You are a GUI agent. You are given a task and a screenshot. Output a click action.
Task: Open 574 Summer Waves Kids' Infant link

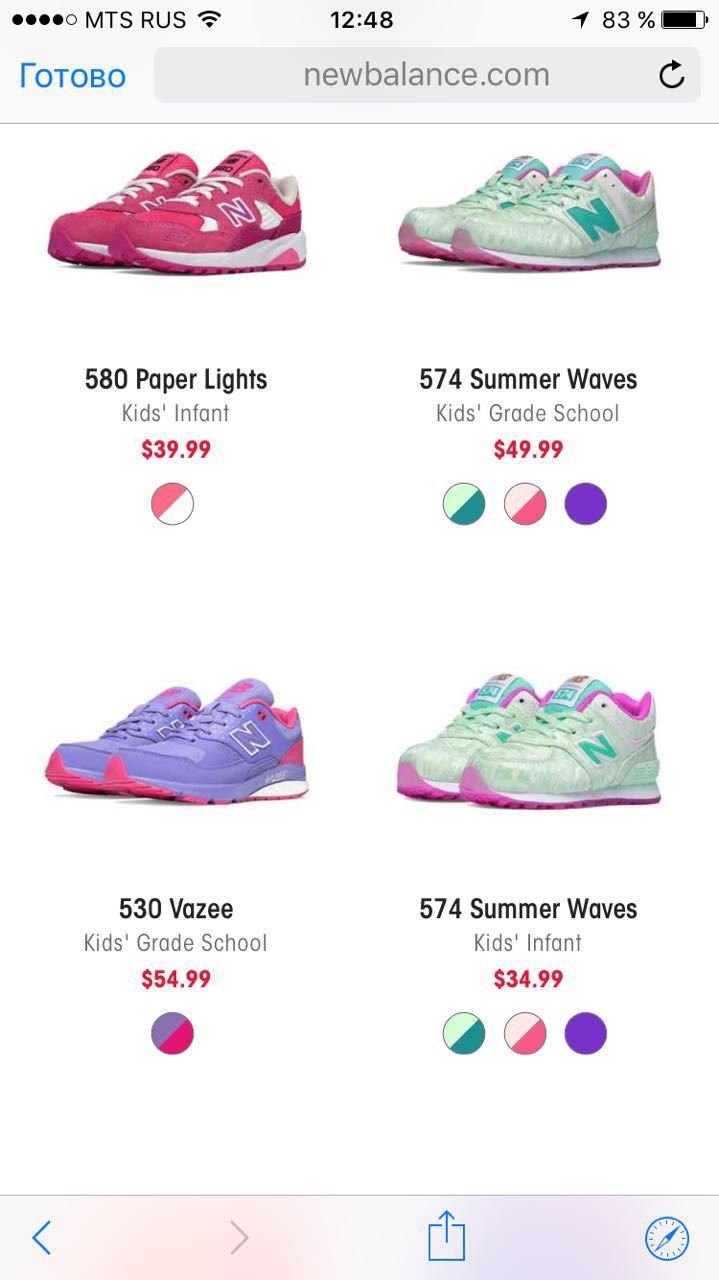[528, 909]
